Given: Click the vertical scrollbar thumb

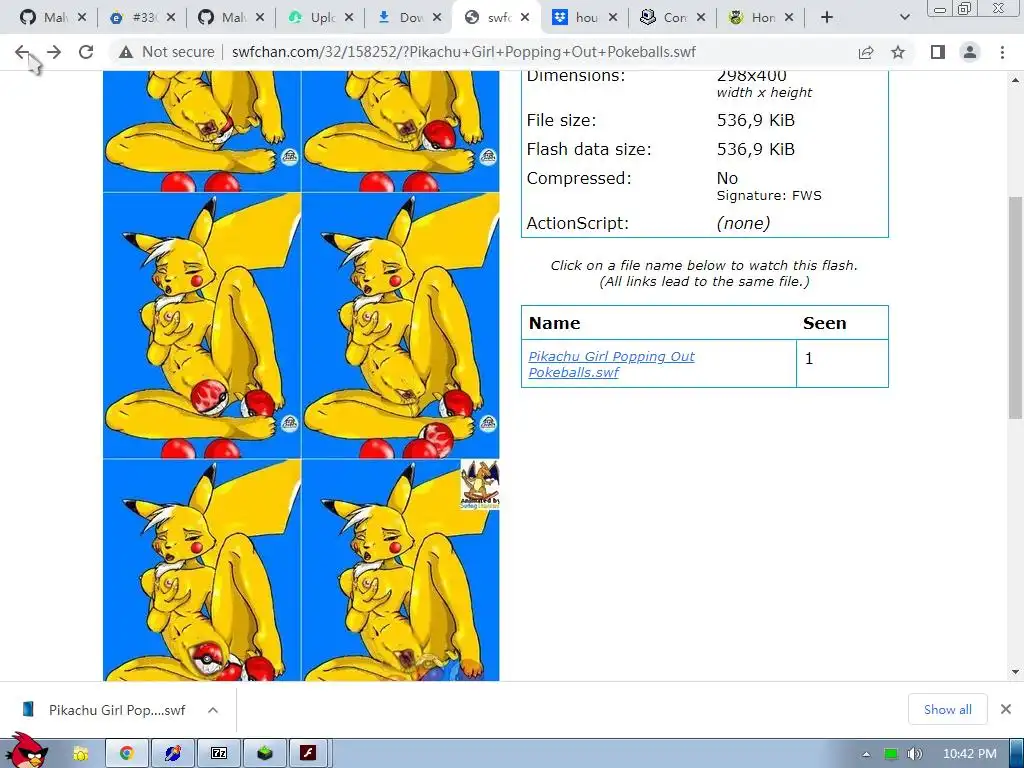Looking at the screenshot, I should click(1015, 307).
